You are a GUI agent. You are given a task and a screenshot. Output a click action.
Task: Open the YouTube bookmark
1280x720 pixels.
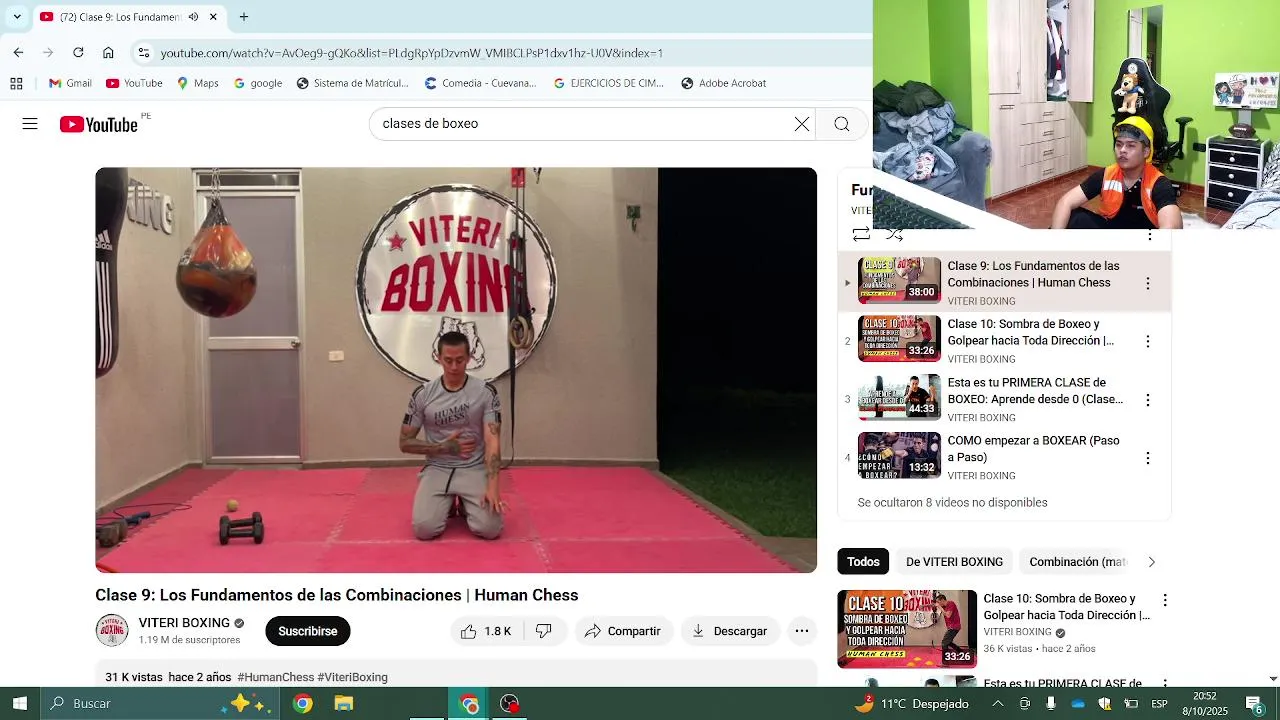pos(134,83)
